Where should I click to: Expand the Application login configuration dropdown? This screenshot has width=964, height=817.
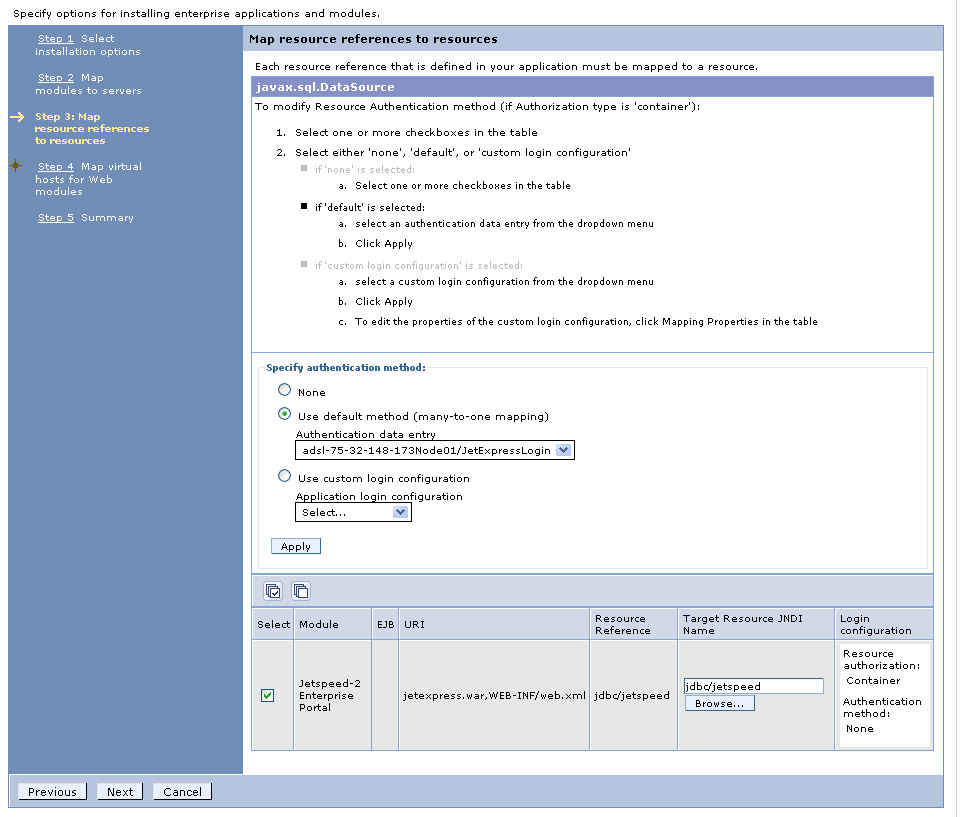point(400,512)
